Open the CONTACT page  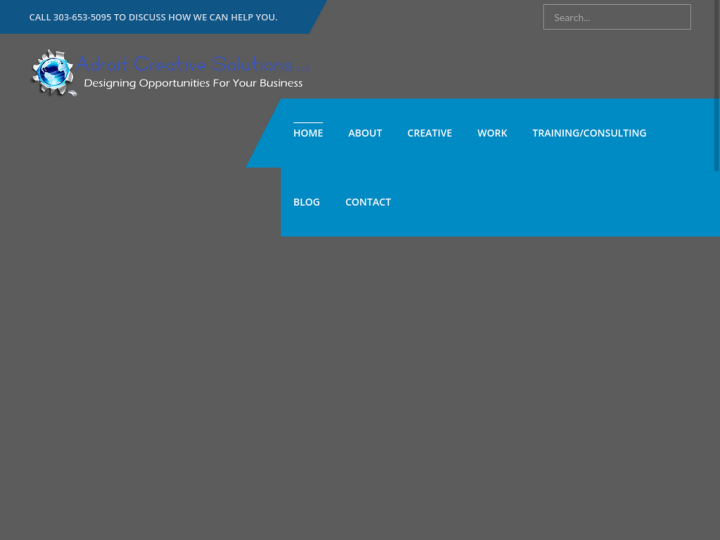[368, 202]
